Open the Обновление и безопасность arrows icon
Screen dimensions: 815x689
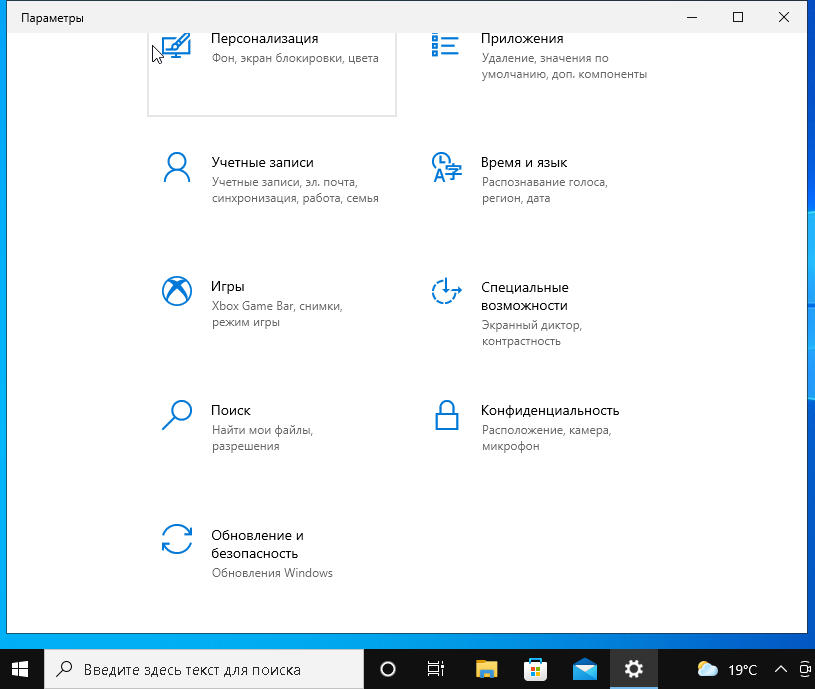coord(177,539)
